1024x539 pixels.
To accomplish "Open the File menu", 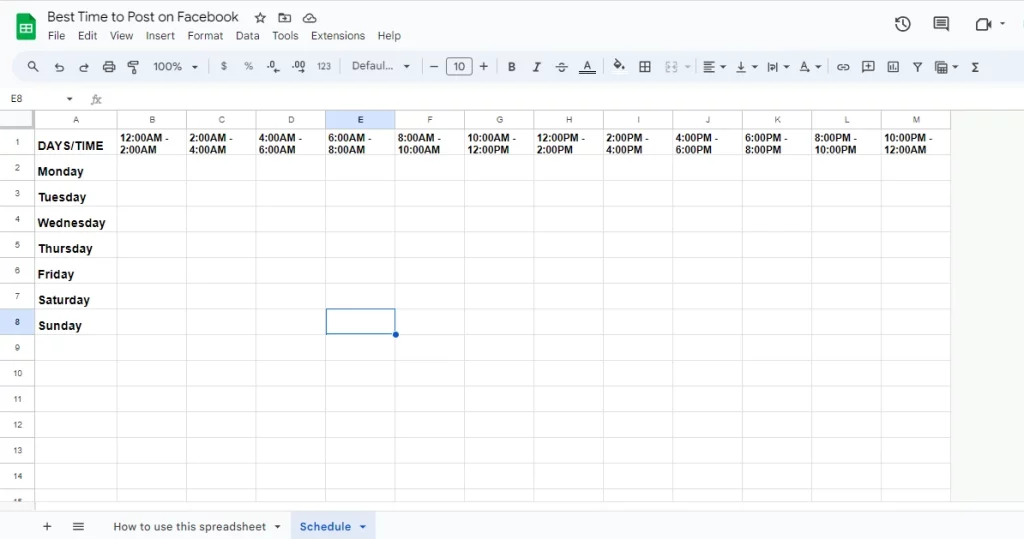I will coord(56,36).
